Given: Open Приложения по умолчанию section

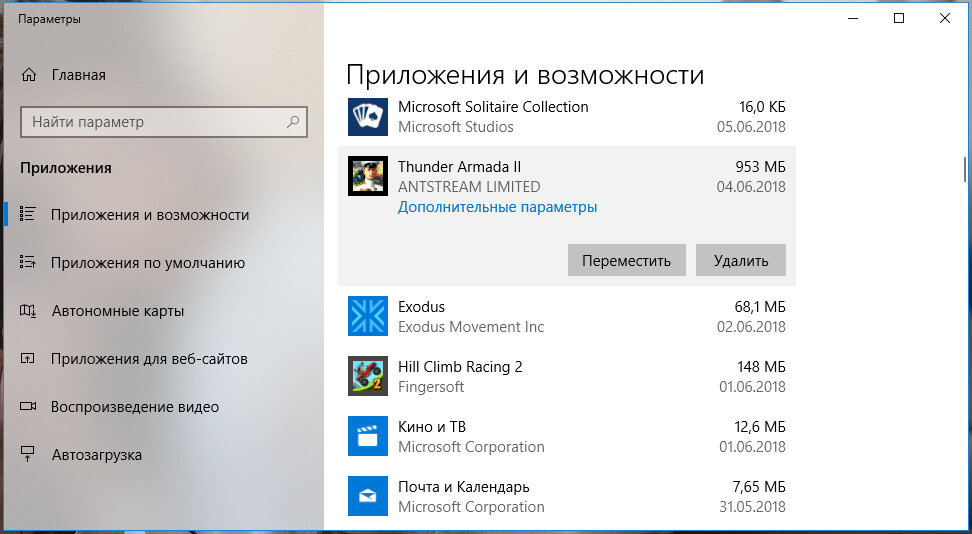Looking at the screenshot, I should pos(148,262).
